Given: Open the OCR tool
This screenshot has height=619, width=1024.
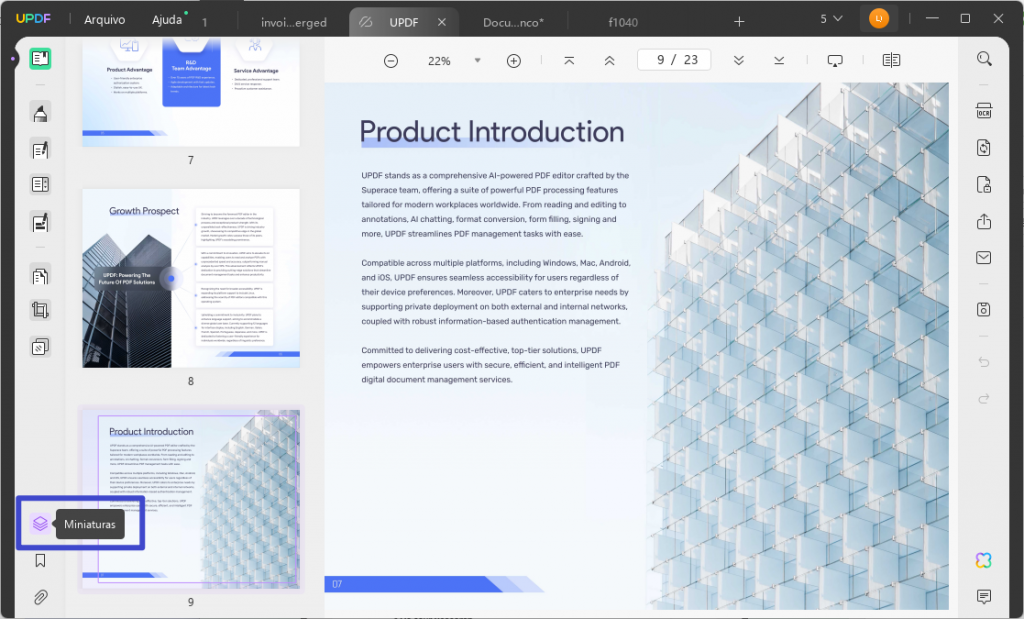Looking at the screenshot, I should point(985,112).
